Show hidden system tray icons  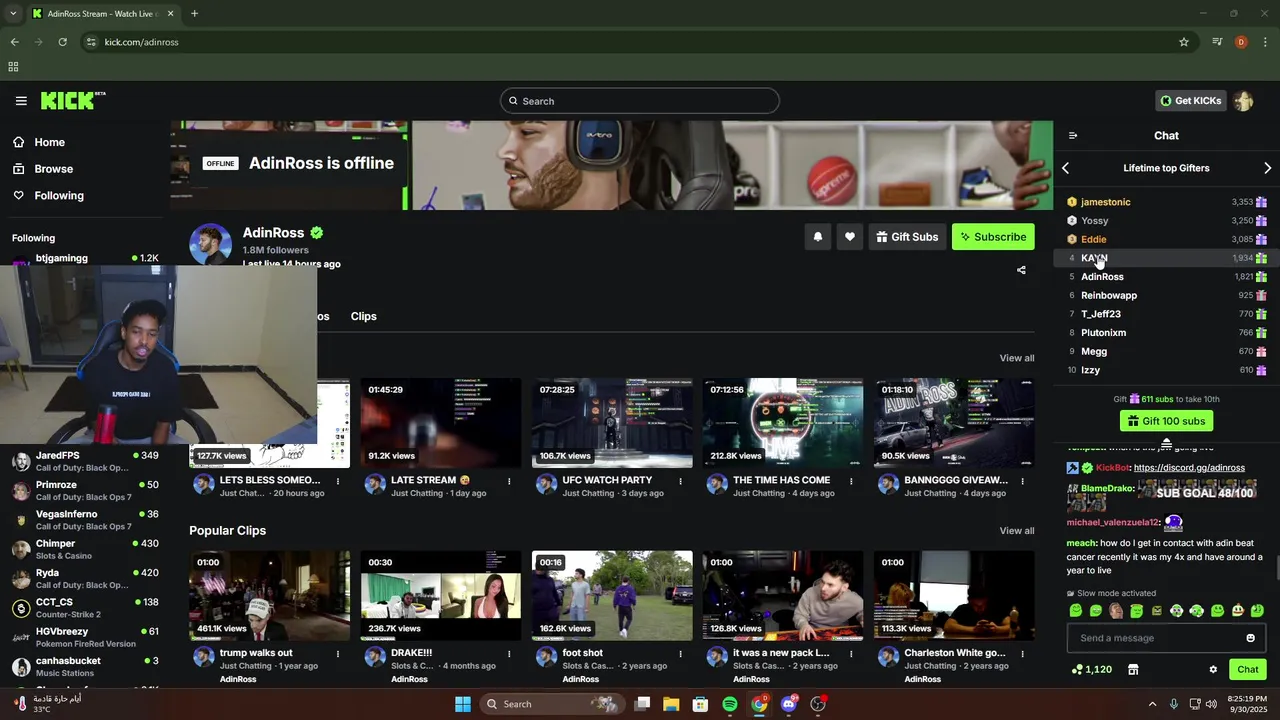click(x=1152, y=704)
